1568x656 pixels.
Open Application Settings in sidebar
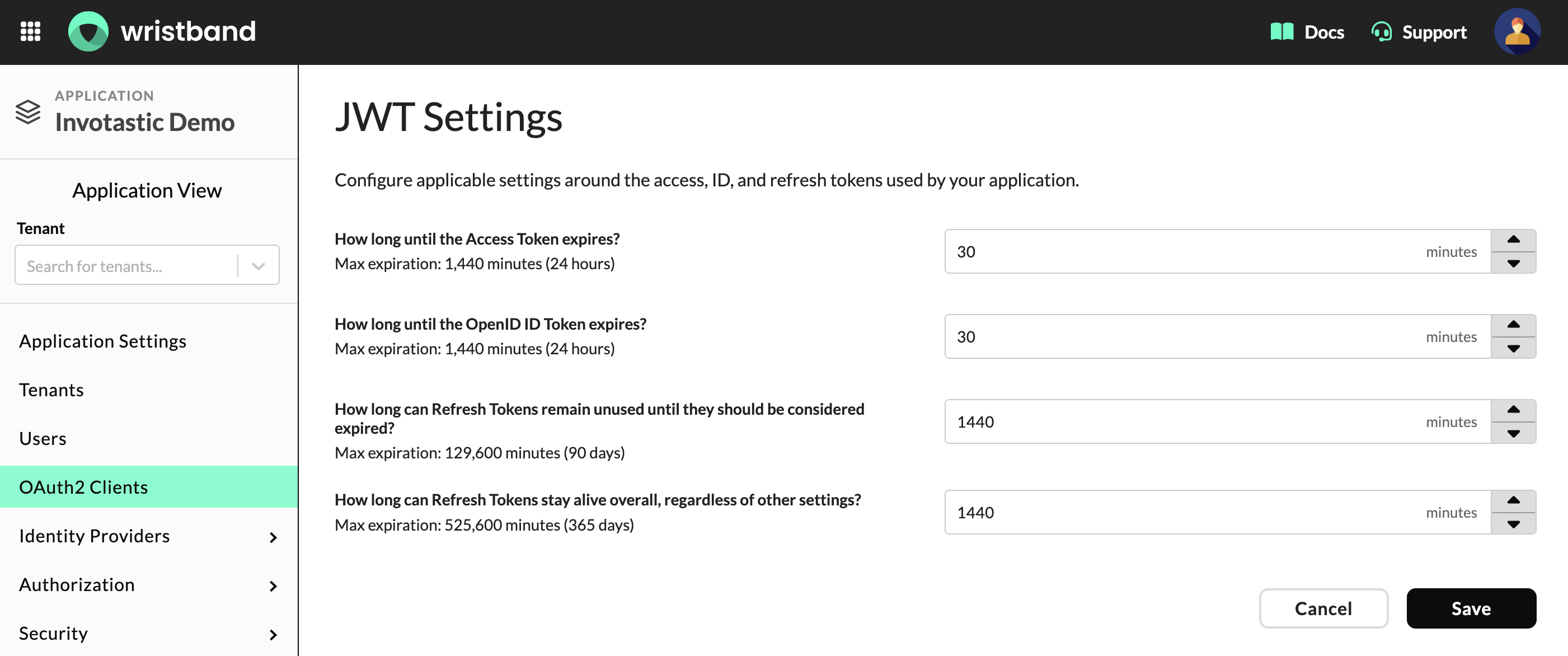coord(148,341)
